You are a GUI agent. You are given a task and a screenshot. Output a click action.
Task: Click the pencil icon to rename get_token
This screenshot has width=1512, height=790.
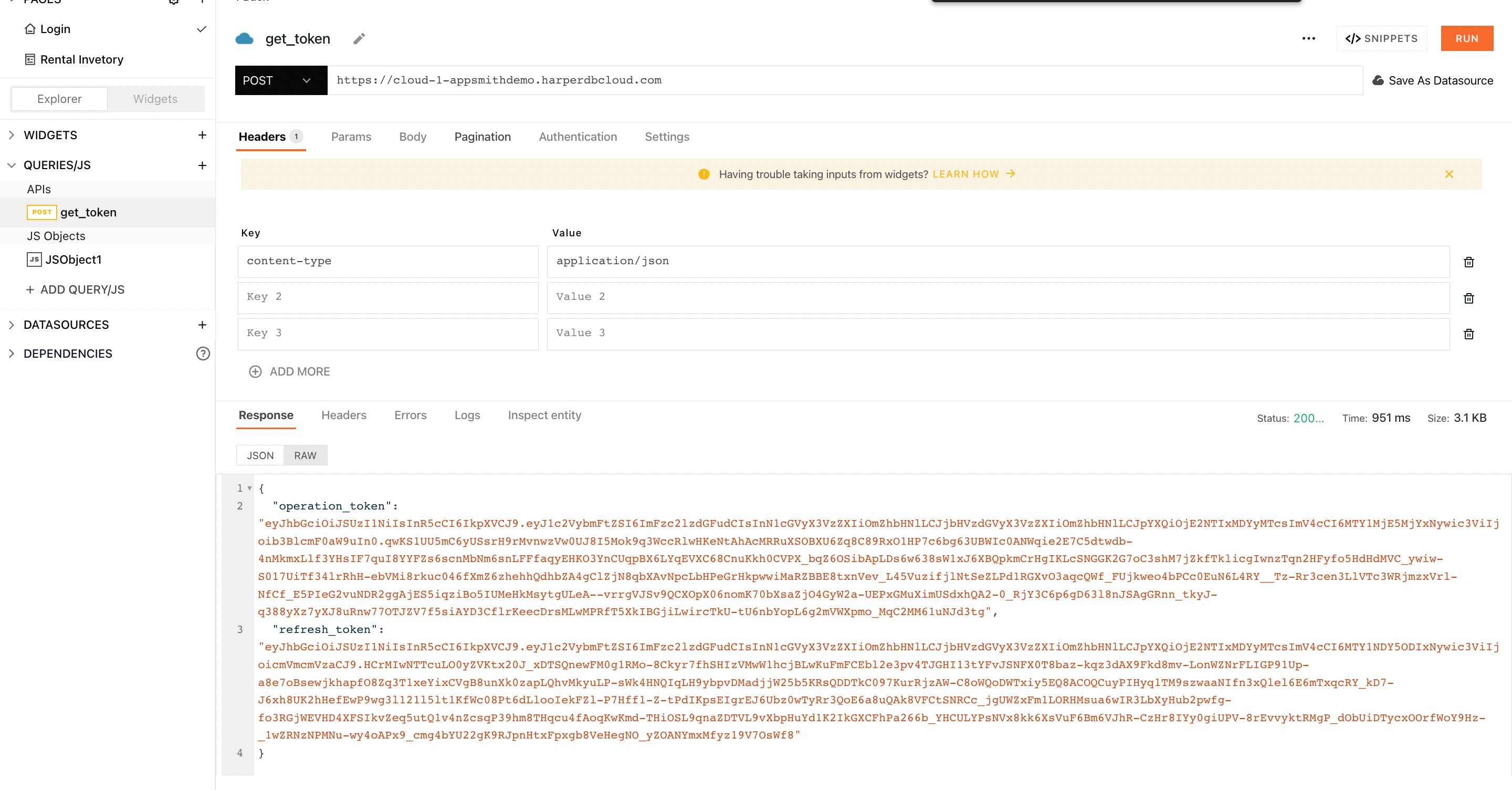click(x=359, y=39)
